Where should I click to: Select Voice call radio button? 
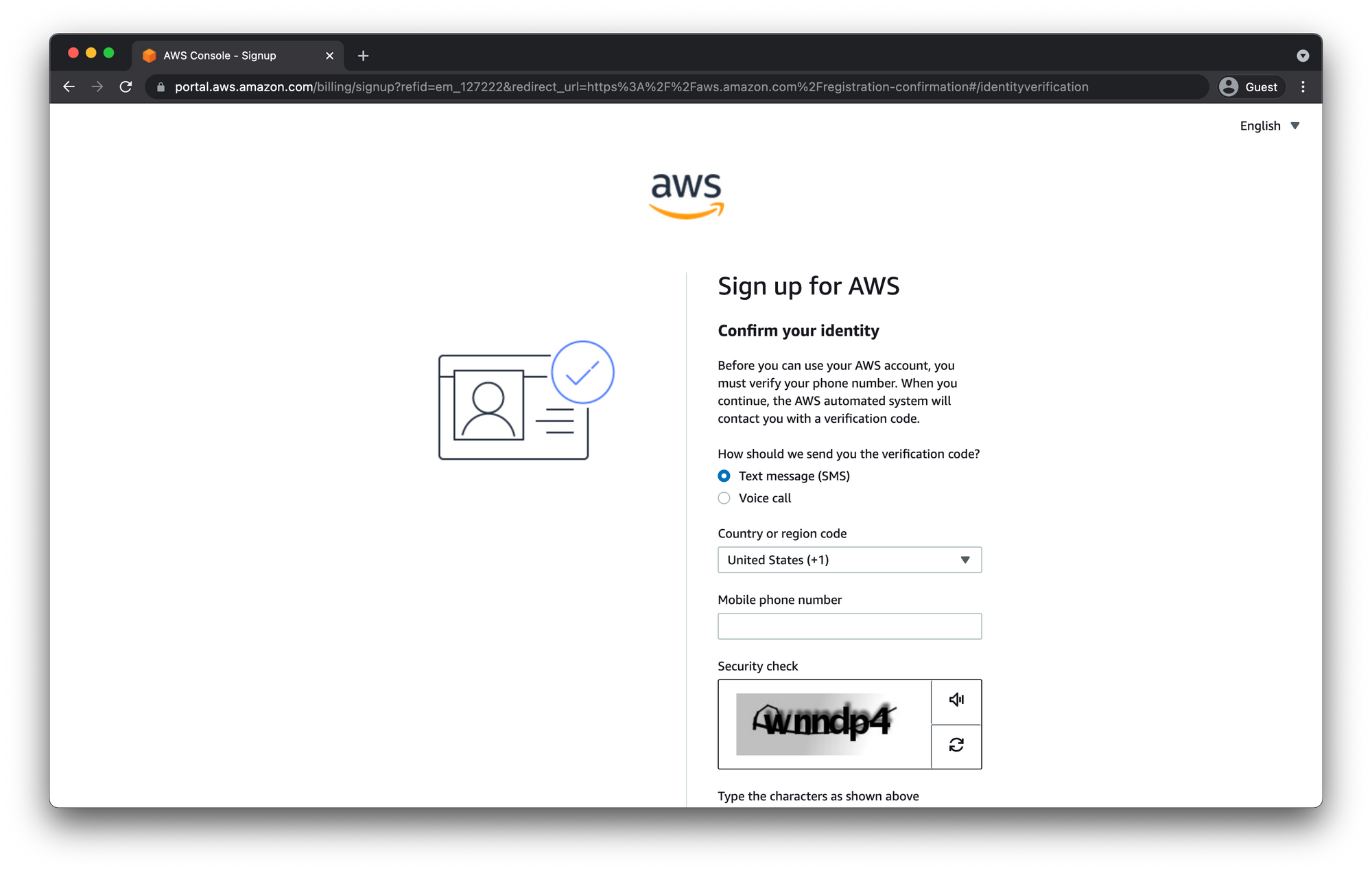pos(725,498)
